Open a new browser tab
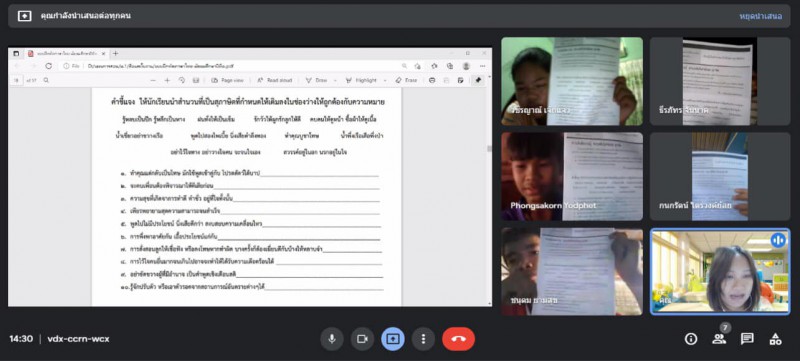 tap(115, 53)
